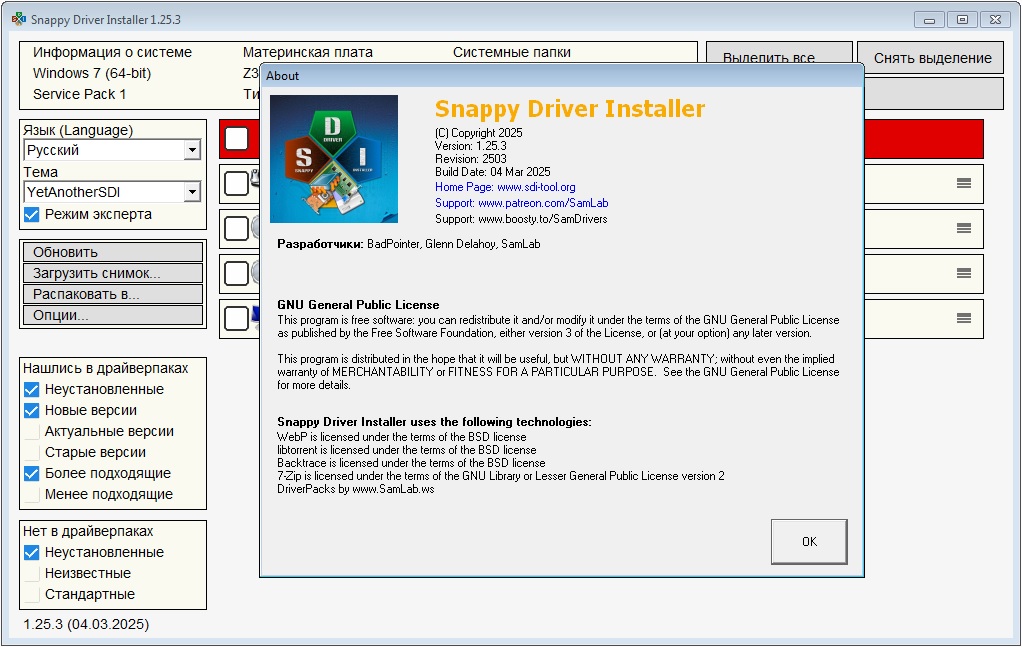Enable Старые версии checkbox
This screenshot has width=1022, height=647.
coord(31,452)
